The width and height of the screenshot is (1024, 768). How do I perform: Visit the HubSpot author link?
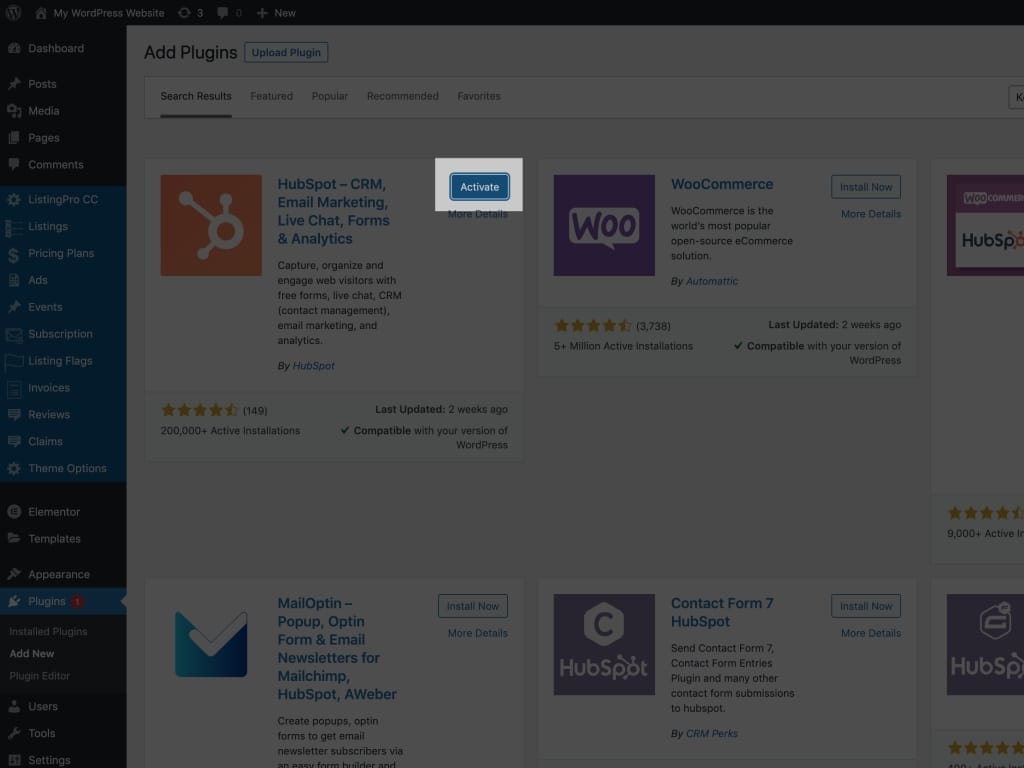click(x=313, y=366)
